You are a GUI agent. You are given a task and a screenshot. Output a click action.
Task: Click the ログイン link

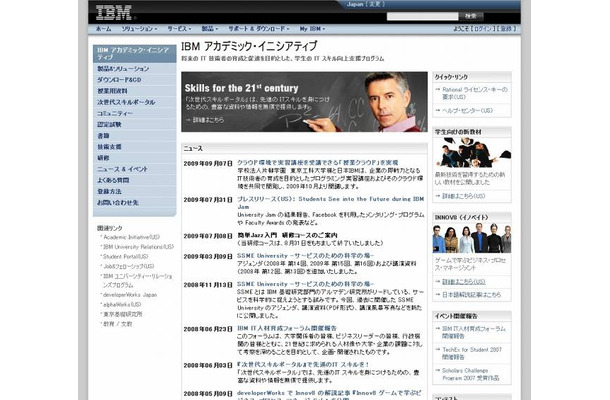(x=483, y=29)
